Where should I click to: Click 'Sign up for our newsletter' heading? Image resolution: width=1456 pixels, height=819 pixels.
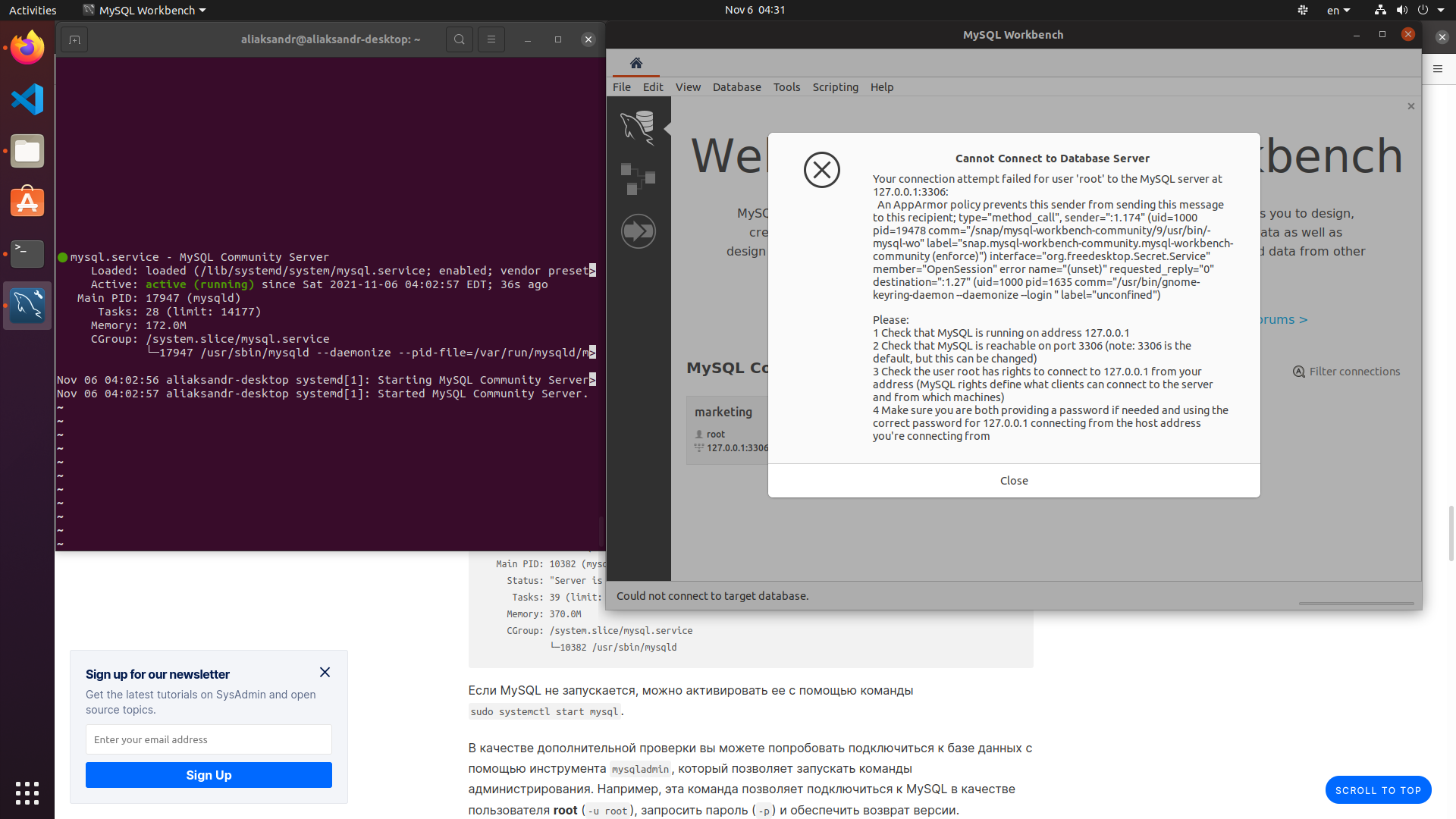(157, 674)
